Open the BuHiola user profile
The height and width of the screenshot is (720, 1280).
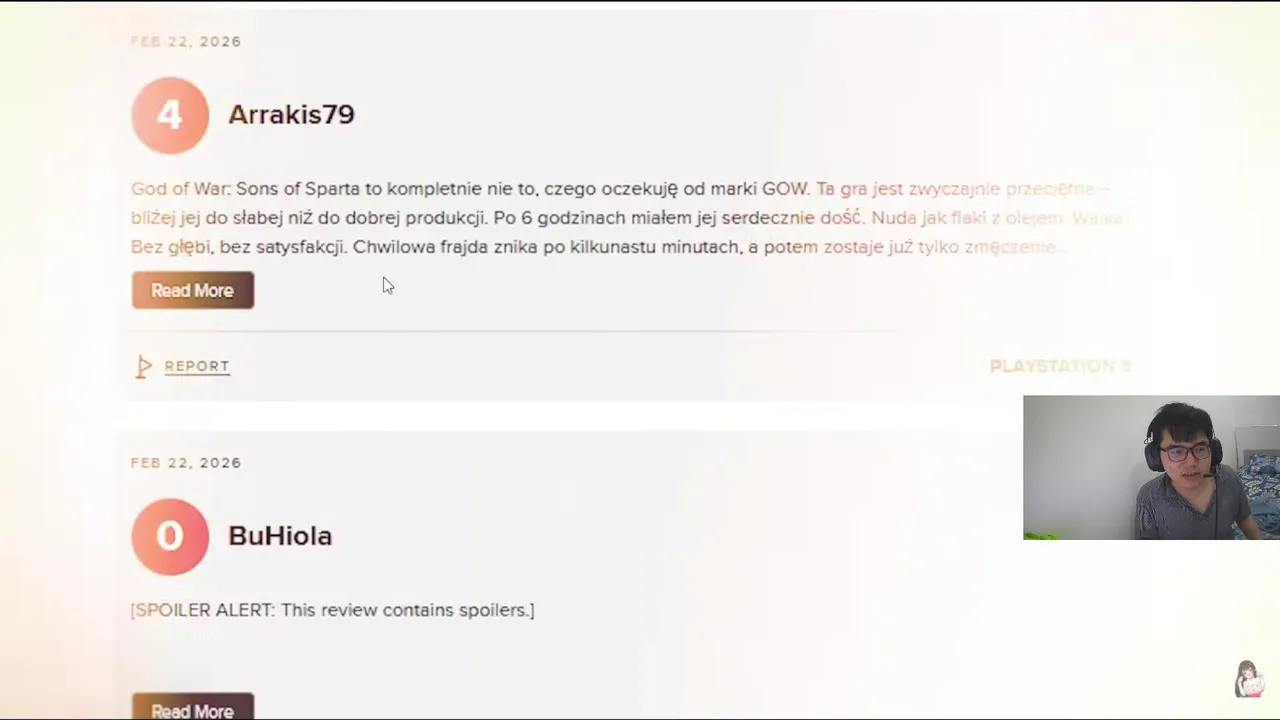tap(280, 536)
